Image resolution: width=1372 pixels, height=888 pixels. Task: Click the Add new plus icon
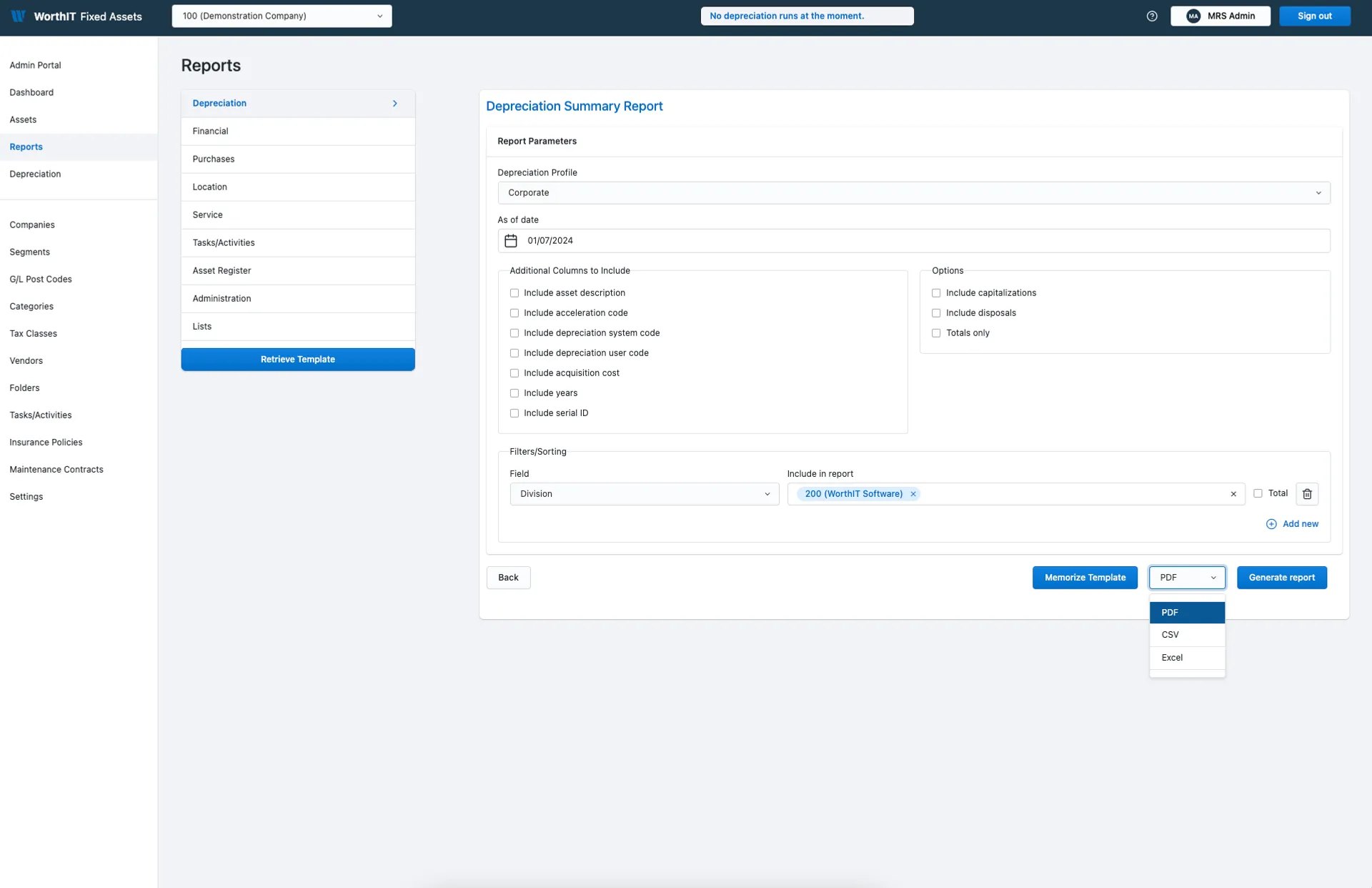[1271, 523]
